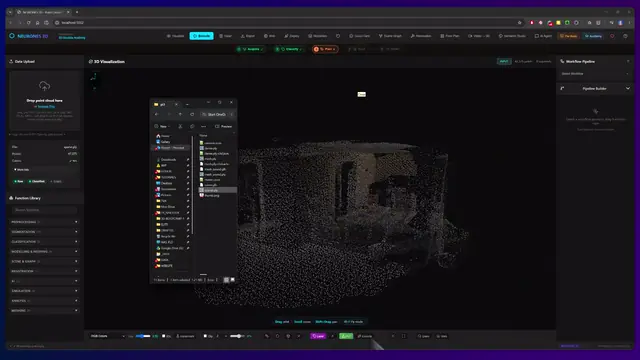This screenshot has width=640, height=360.
Task: Click browser reload button
Action: coord(29,23)
